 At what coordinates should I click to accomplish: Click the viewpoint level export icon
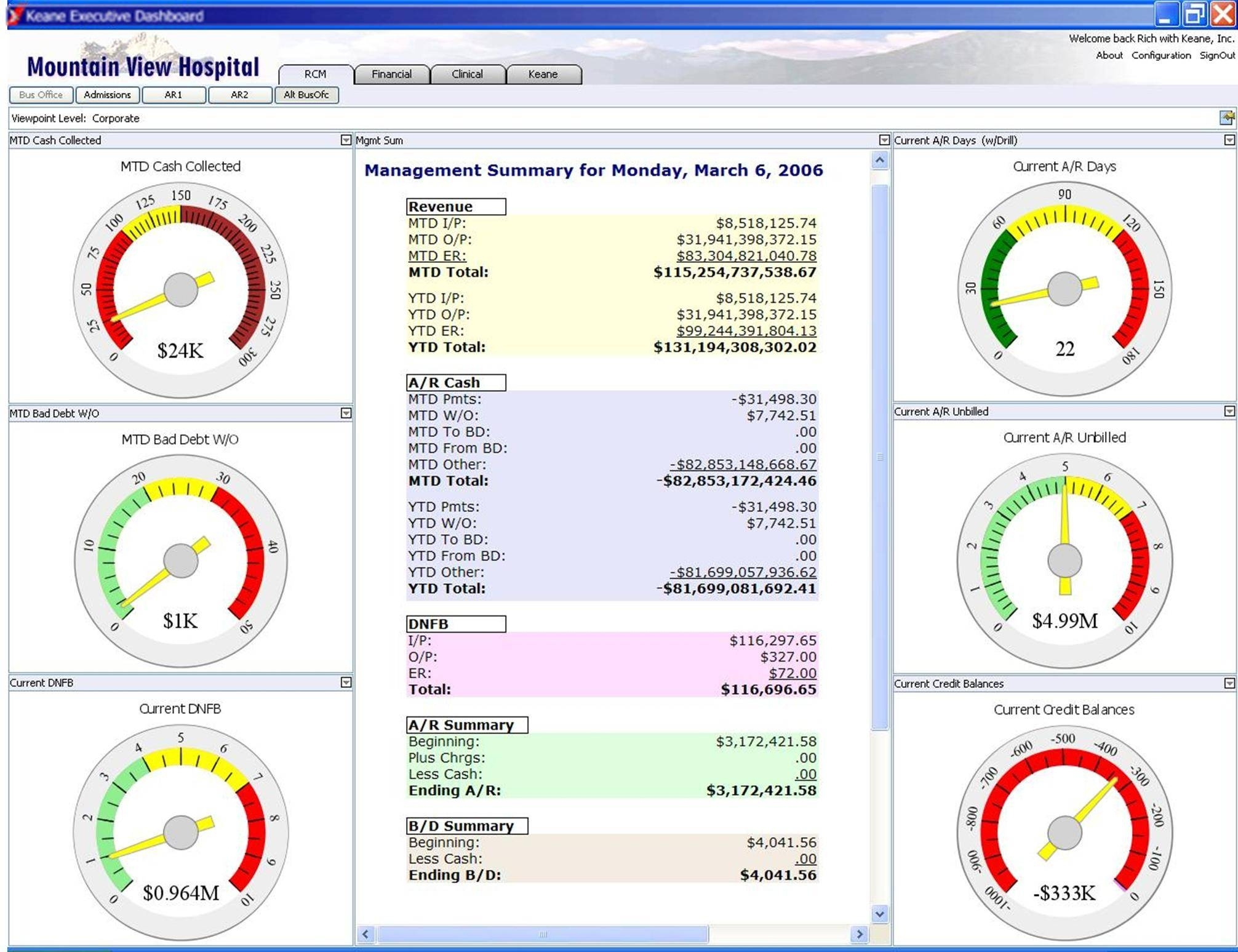(x=1226, y=118)
